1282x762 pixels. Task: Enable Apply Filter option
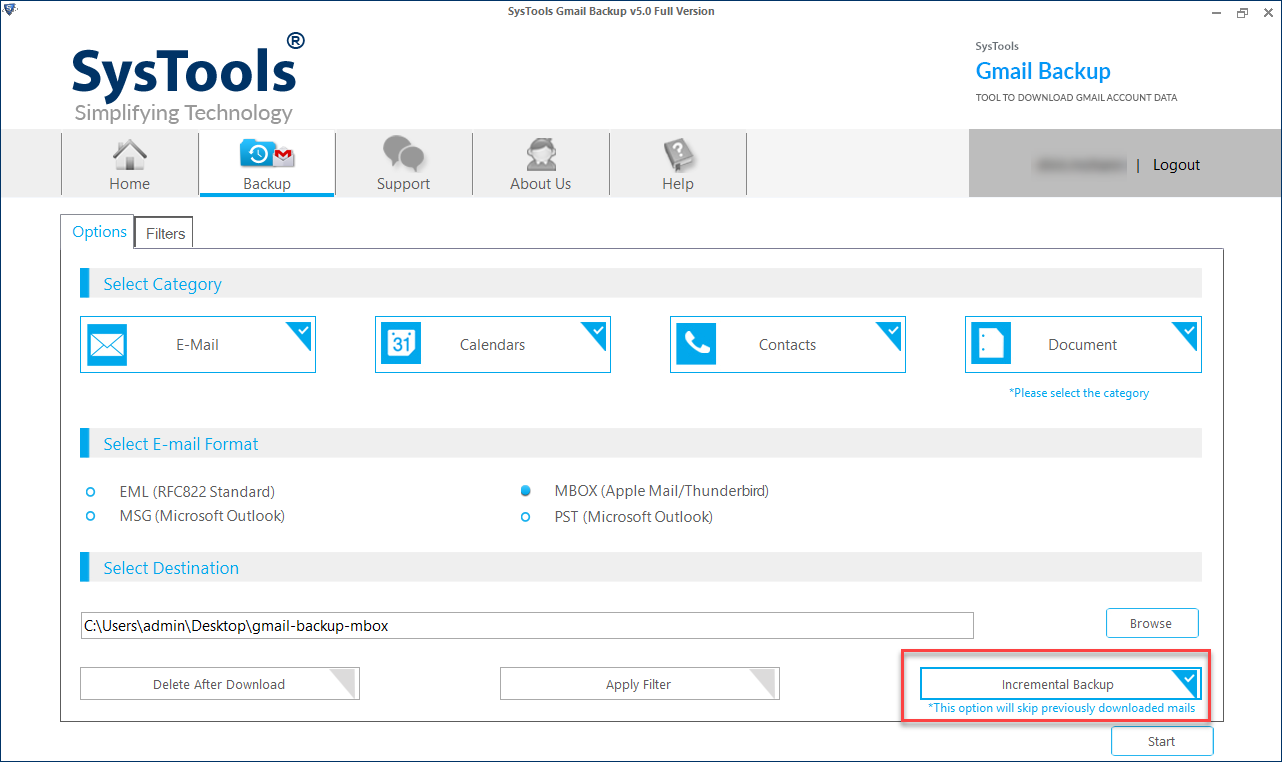point(639,684)
